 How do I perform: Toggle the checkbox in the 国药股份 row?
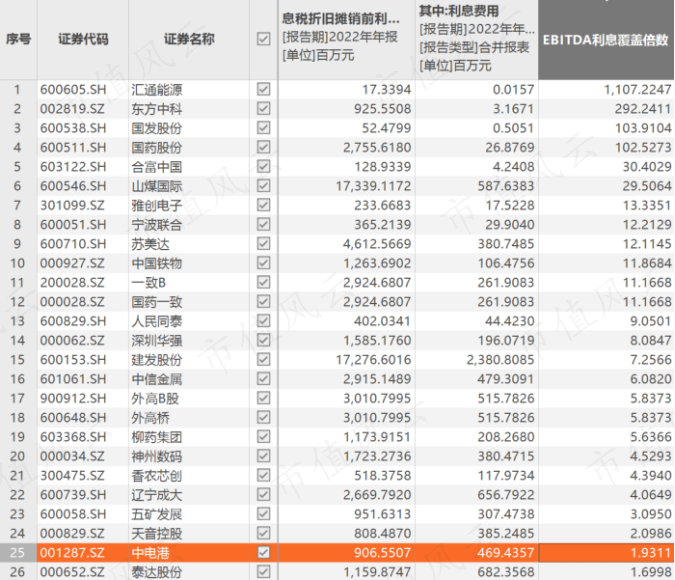tap(263, 147)
